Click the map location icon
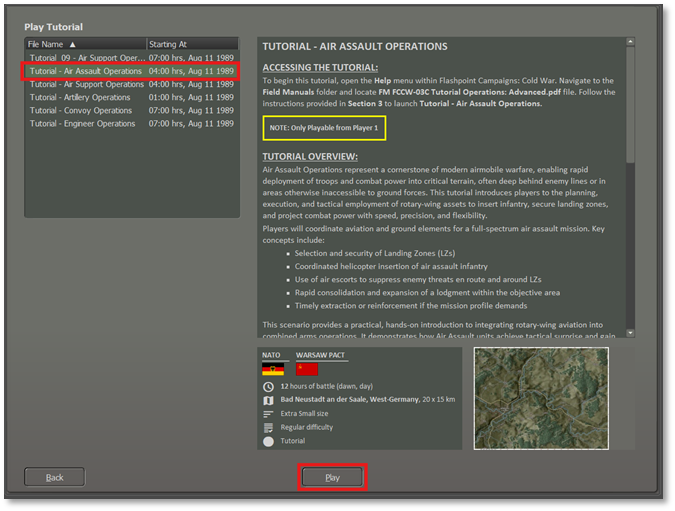 pos(268,400)
